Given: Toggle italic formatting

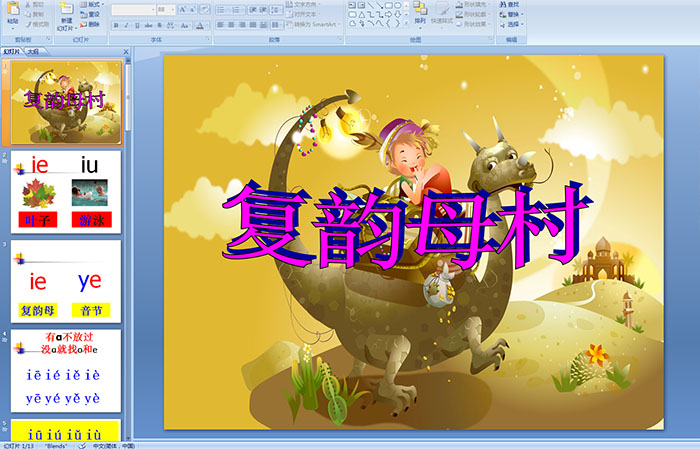Looking at the screenshot, I should tap(126, 25).
